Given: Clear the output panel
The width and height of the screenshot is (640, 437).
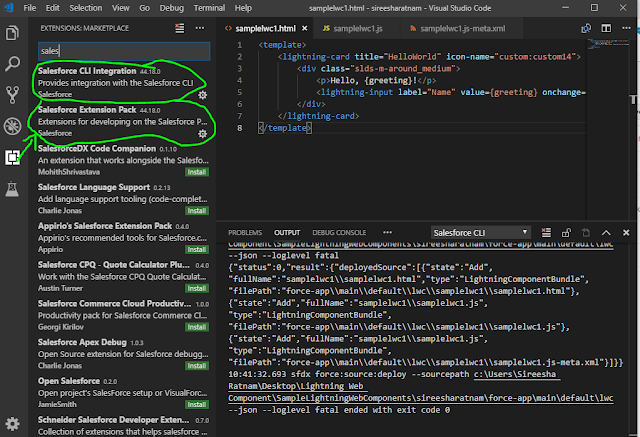Looking at the screenshot, I should pyautogui.click(x=546, y=233).
